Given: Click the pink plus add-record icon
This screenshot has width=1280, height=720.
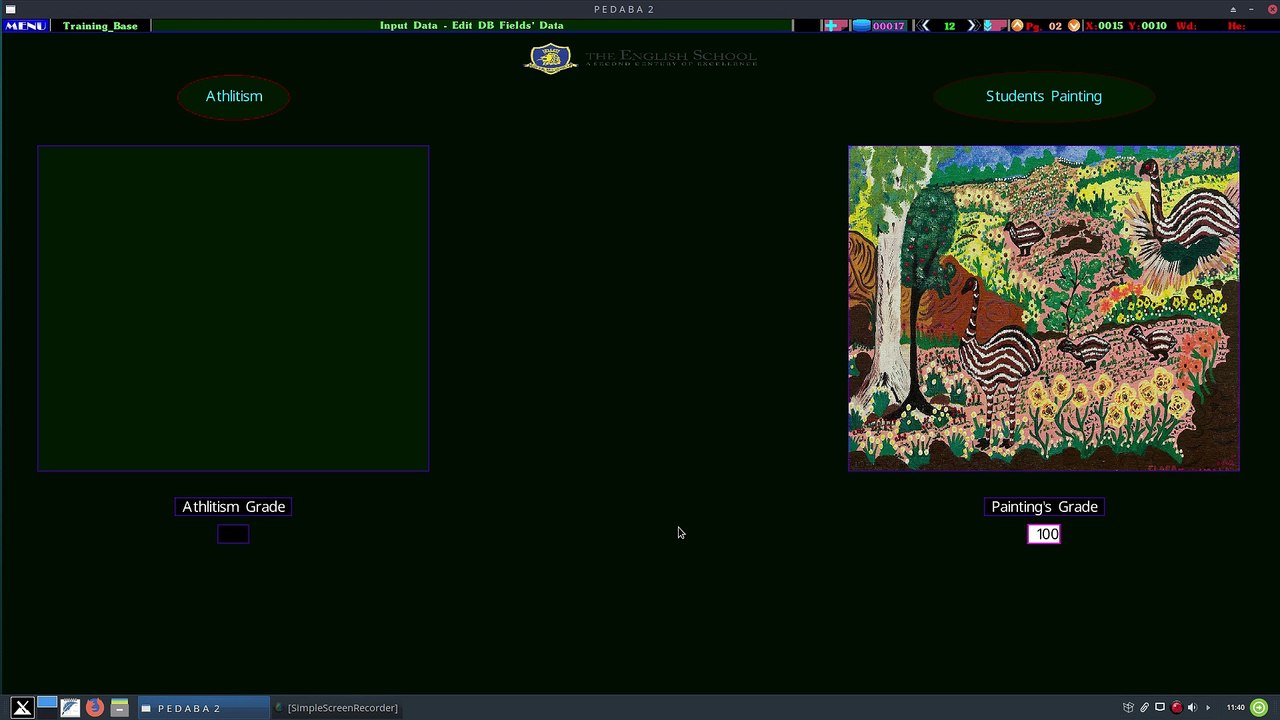Looking at the screenshot, I should coord(835,26).
